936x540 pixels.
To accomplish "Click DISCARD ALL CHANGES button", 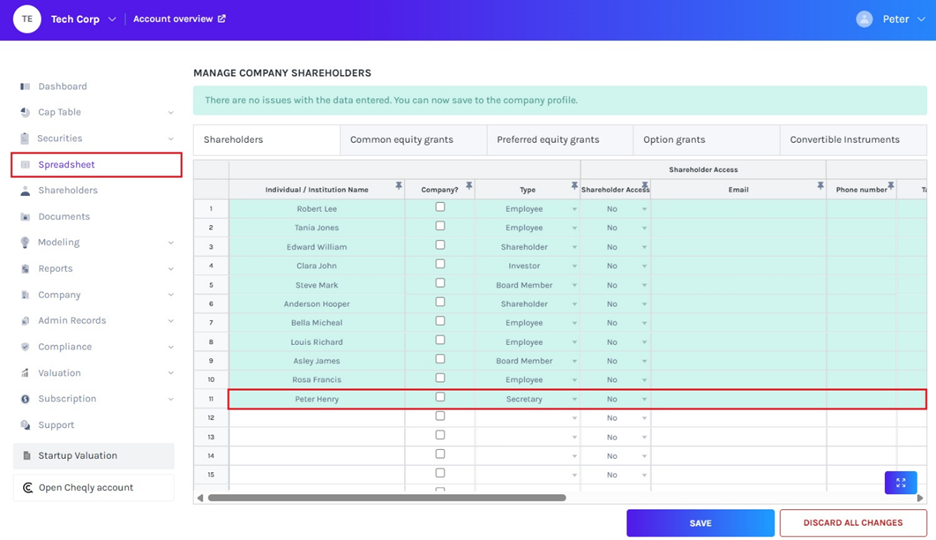I will (852, 523).
